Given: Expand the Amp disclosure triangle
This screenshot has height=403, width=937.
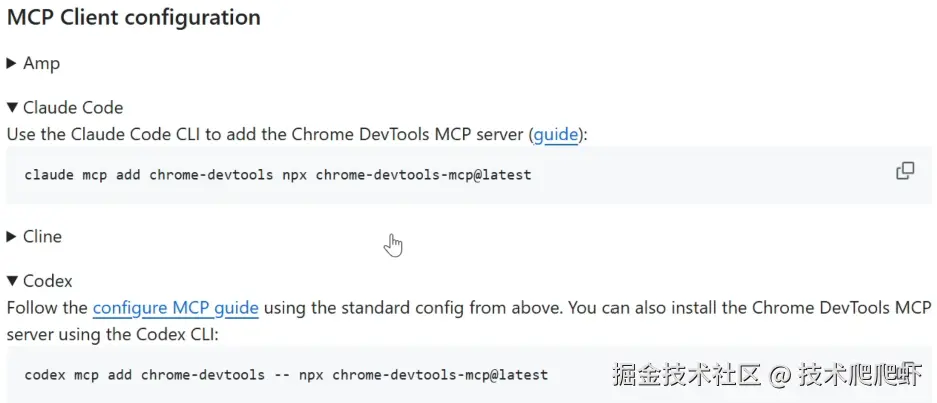Looking at the screenshot, I should coord(12,63).
